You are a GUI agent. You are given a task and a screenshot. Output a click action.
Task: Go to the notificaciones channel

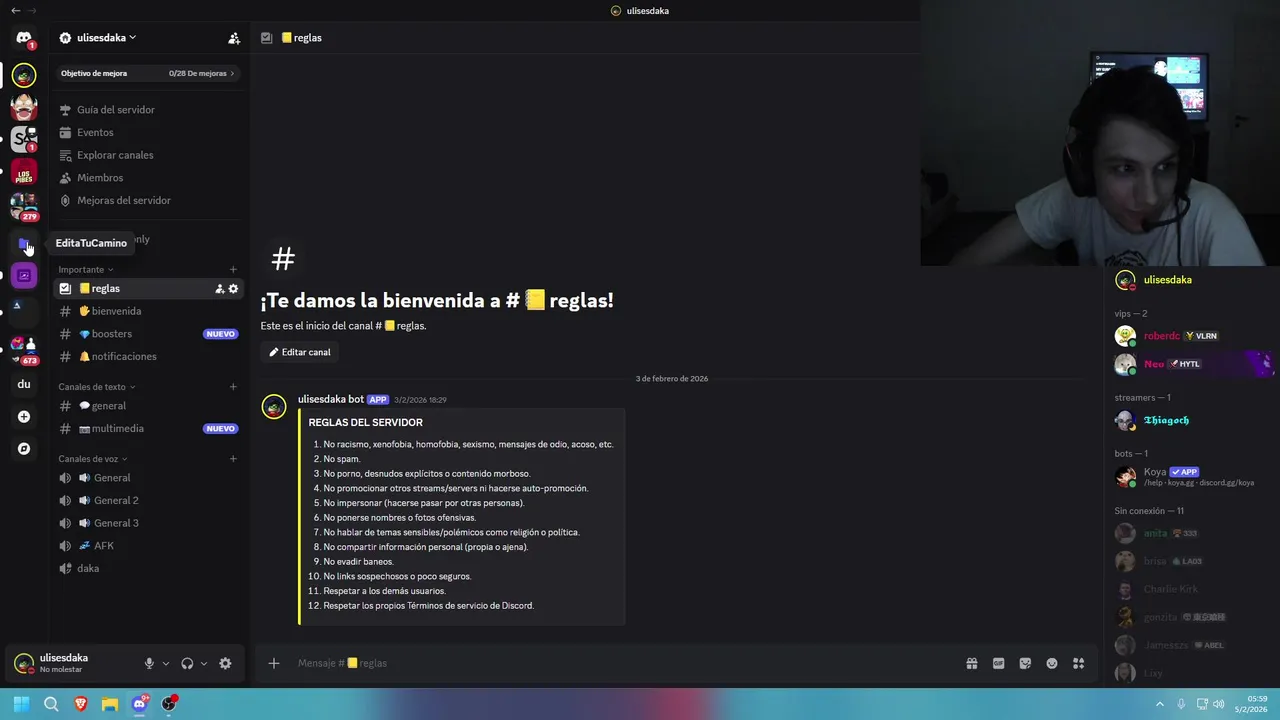[148, 357]
